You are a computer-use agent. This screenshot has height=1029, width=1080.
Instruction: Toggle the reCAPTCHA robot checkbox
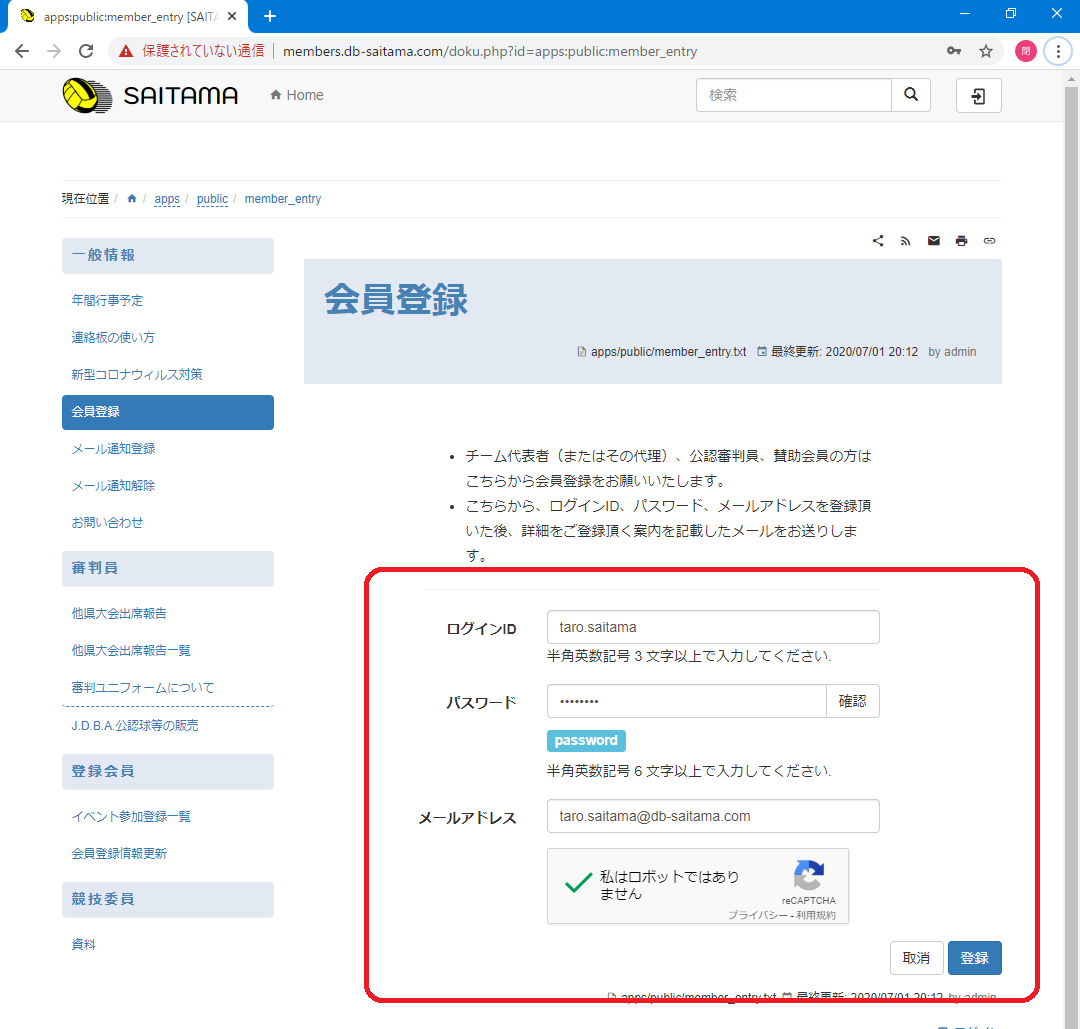[x=578, y=884]
